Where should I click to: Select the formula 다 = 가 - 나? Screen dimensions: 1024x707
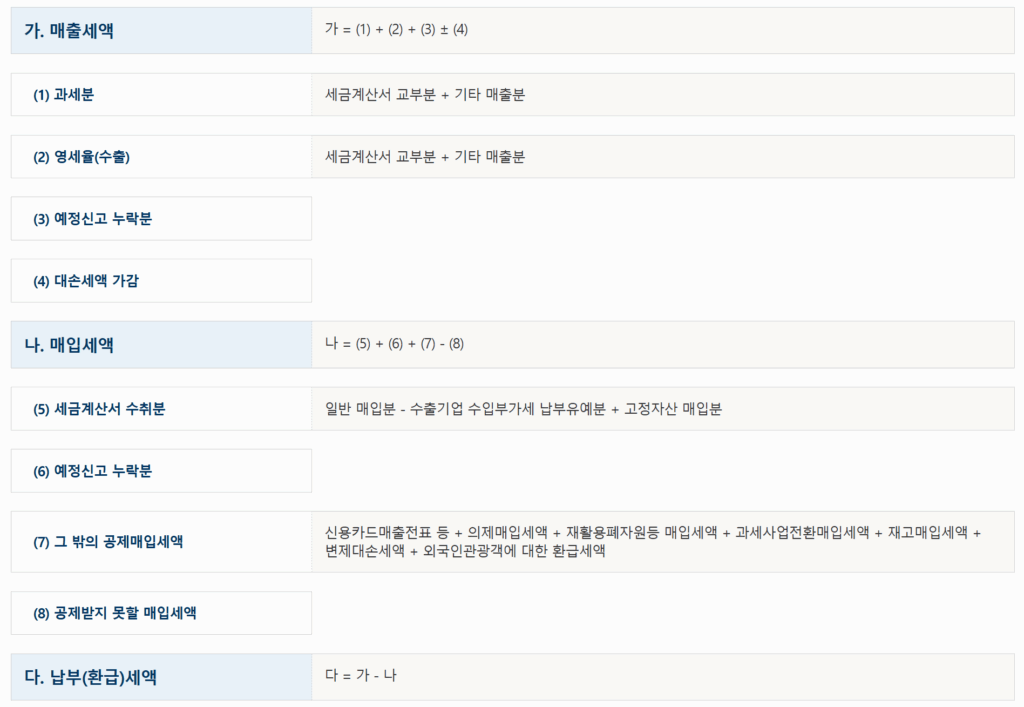pyautogui.click(x=361, y=676)
